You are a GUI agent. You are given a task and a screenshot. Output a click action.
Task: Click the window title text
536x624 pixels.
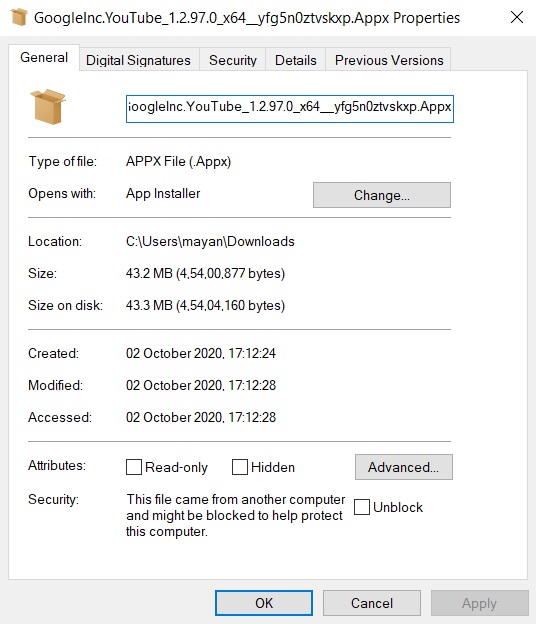tap(247, 18)
